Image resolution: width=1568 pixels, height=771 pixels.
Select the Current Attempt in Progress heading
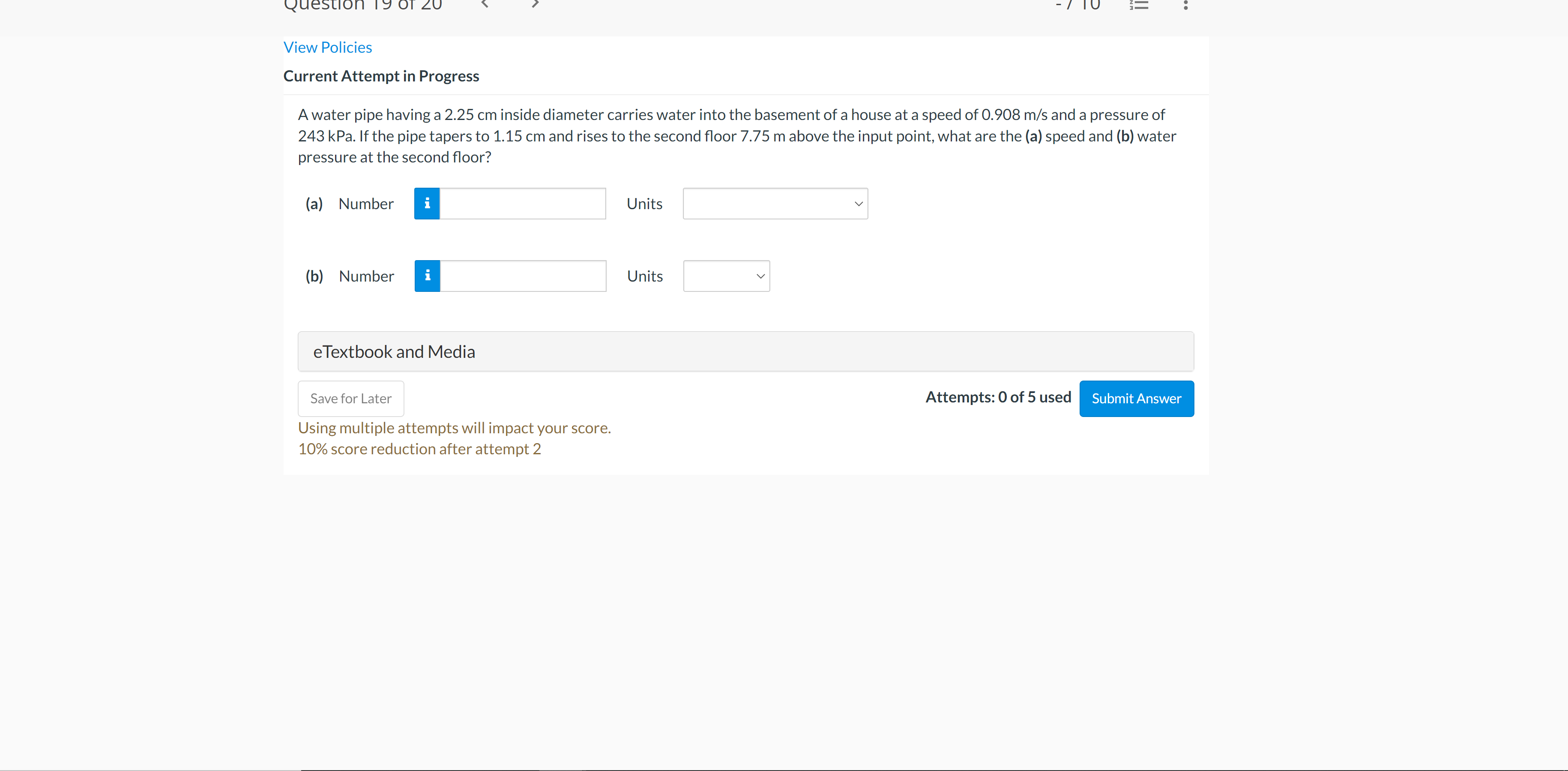point(381,75)
